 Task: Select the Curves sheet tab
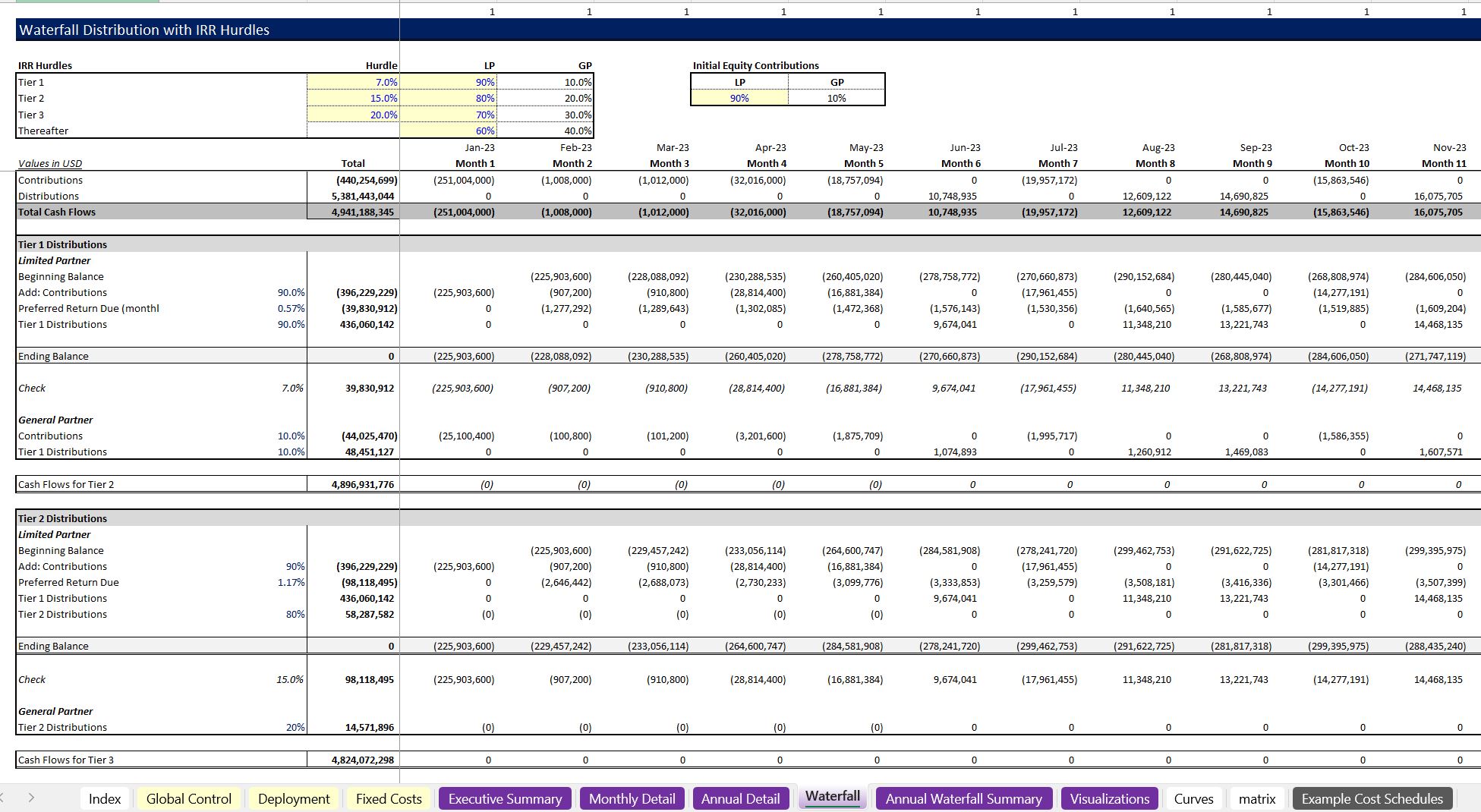(1193, 799)
